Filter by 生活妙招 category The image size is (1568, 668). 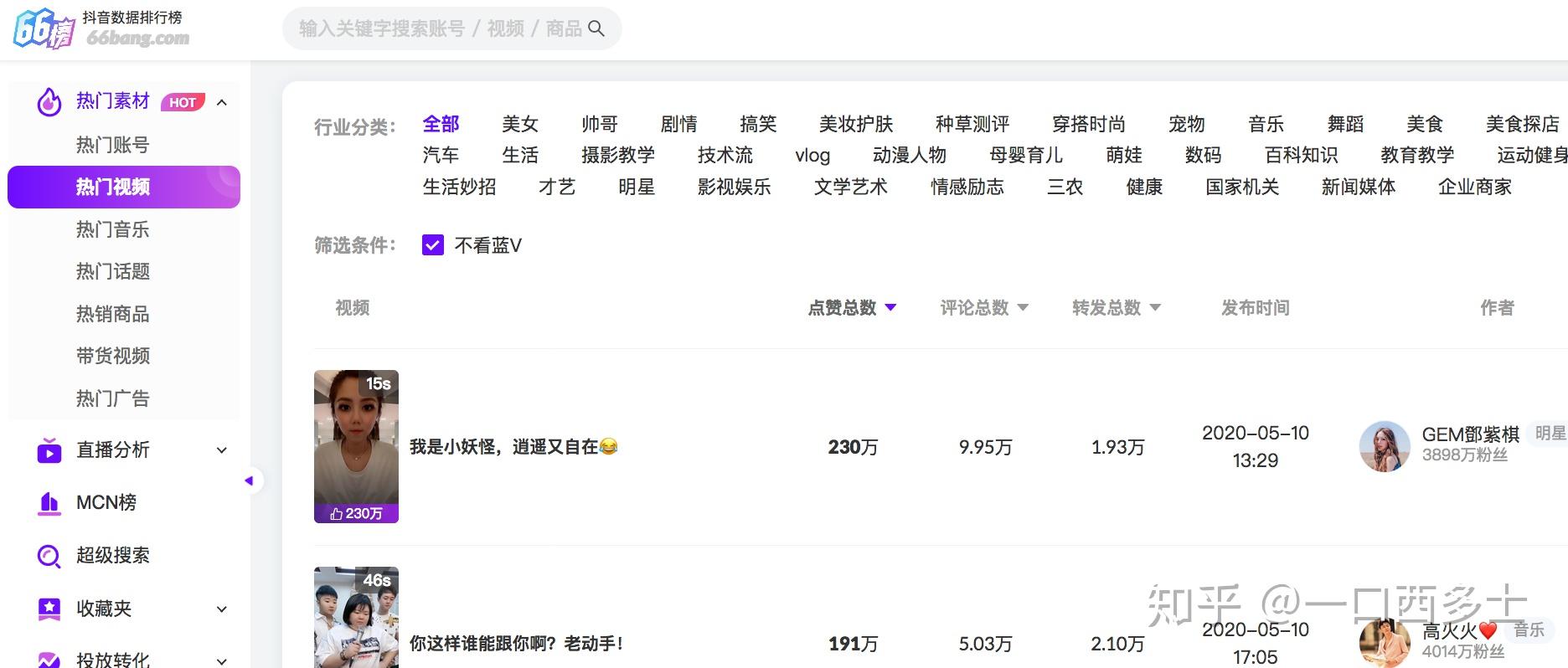[x=459, y=187]
